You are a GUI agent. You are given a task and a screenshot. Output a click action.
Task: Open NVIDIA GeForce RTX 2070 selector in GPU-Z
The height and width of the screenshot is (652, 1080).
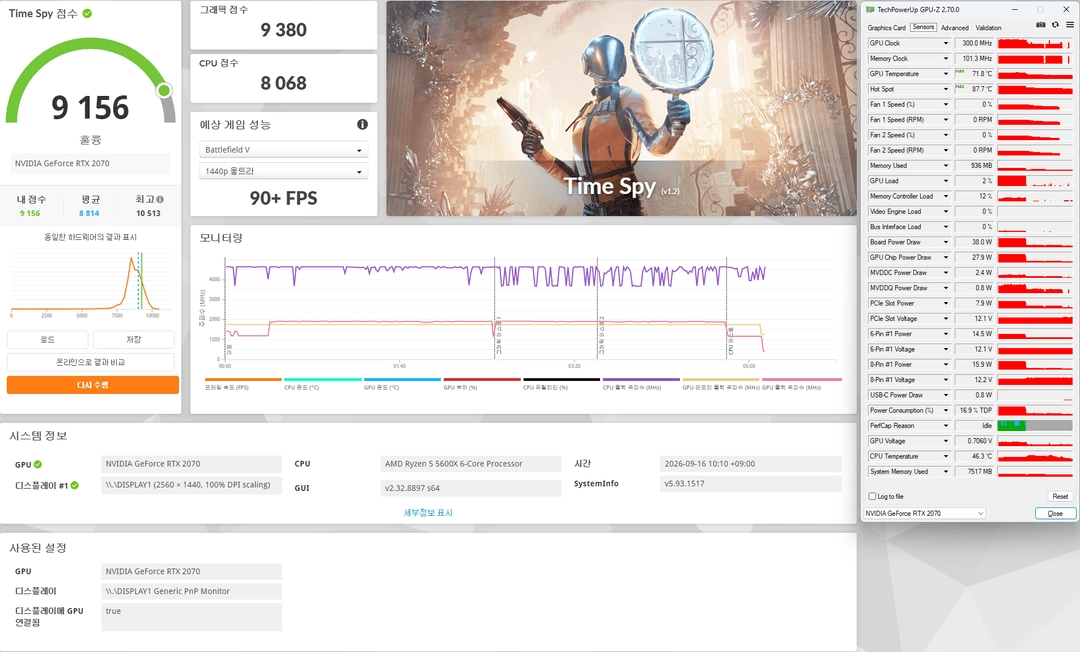924,513
